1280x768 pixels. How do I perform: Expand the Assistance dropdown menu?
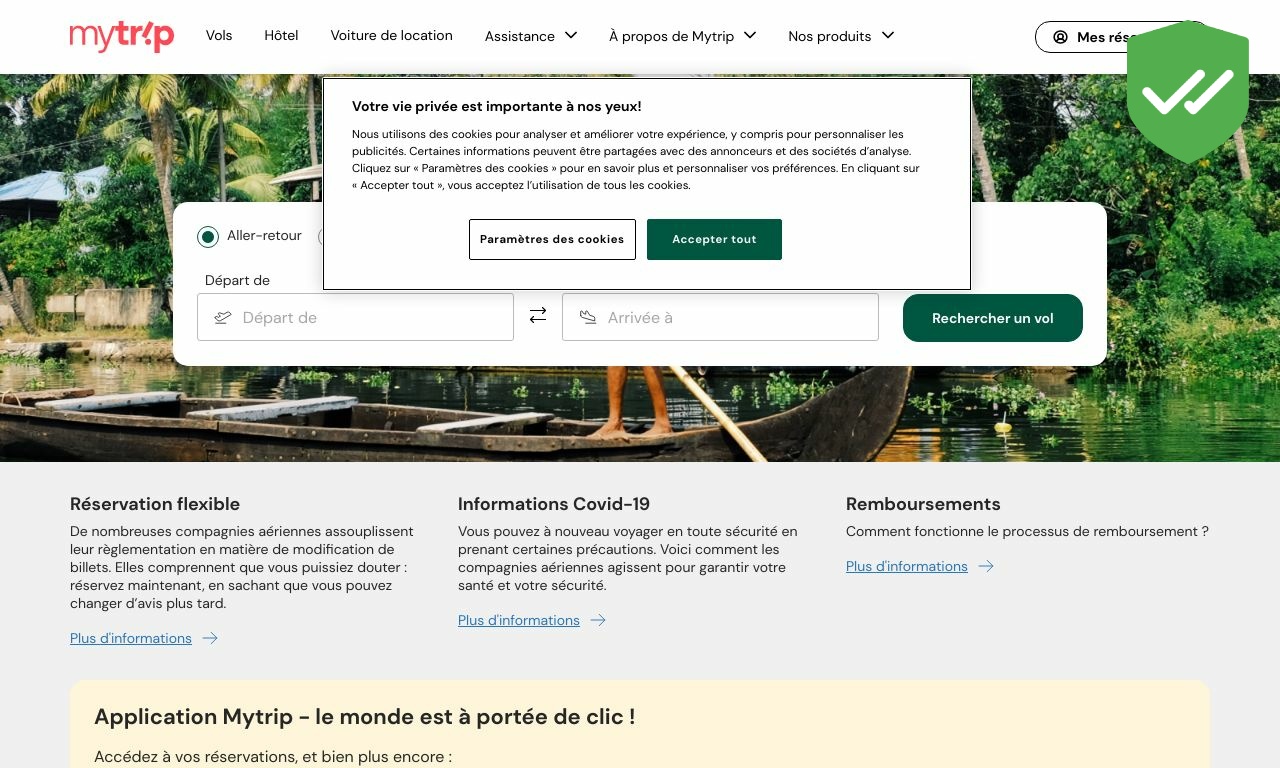(x=531, y=36)
